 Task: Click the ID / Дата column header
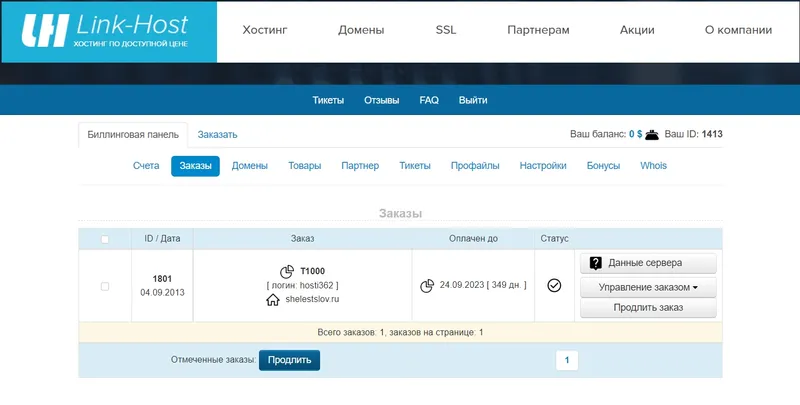[162, 239]
